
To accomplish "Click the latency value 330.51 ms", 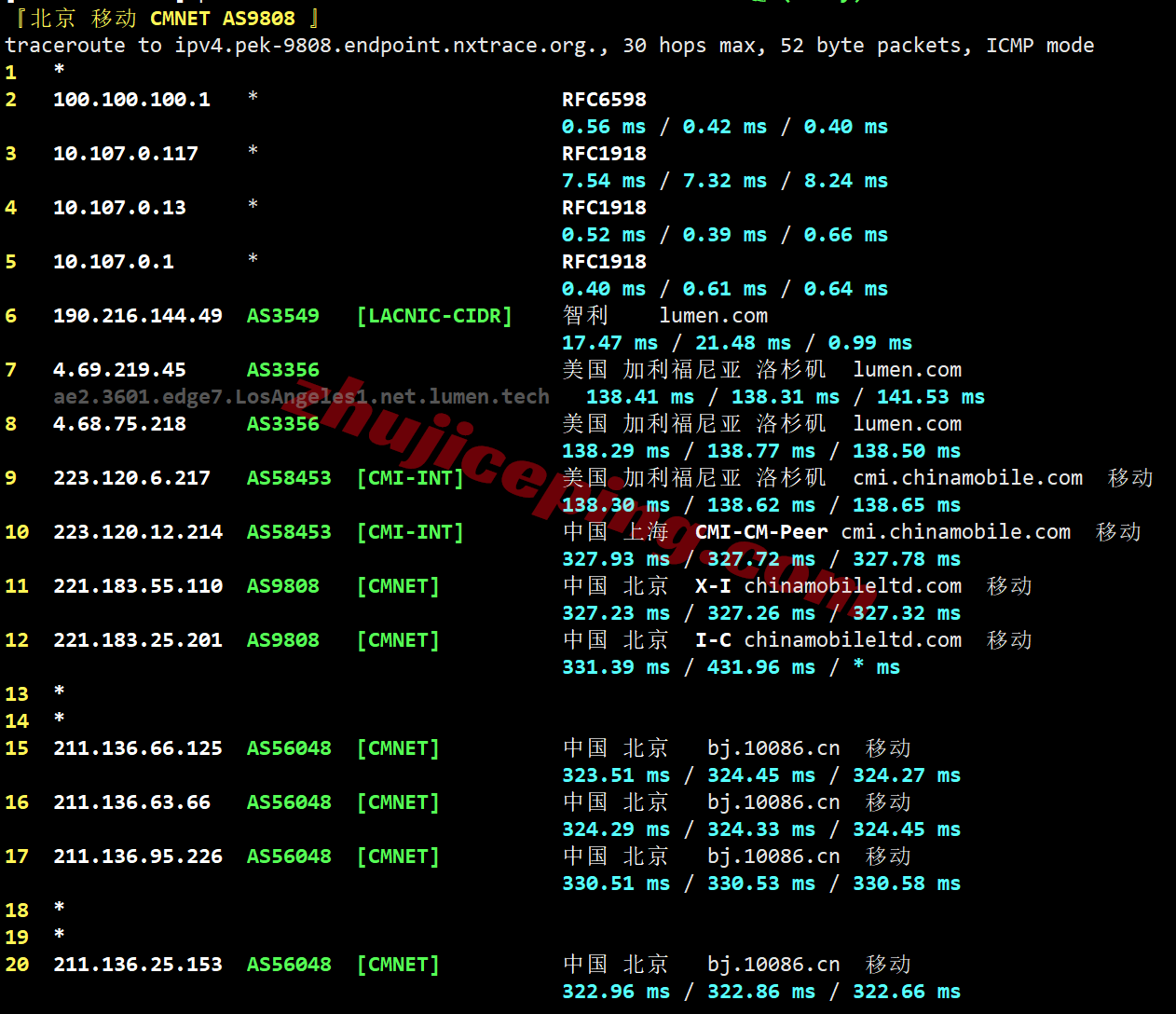I will (616, 884).
